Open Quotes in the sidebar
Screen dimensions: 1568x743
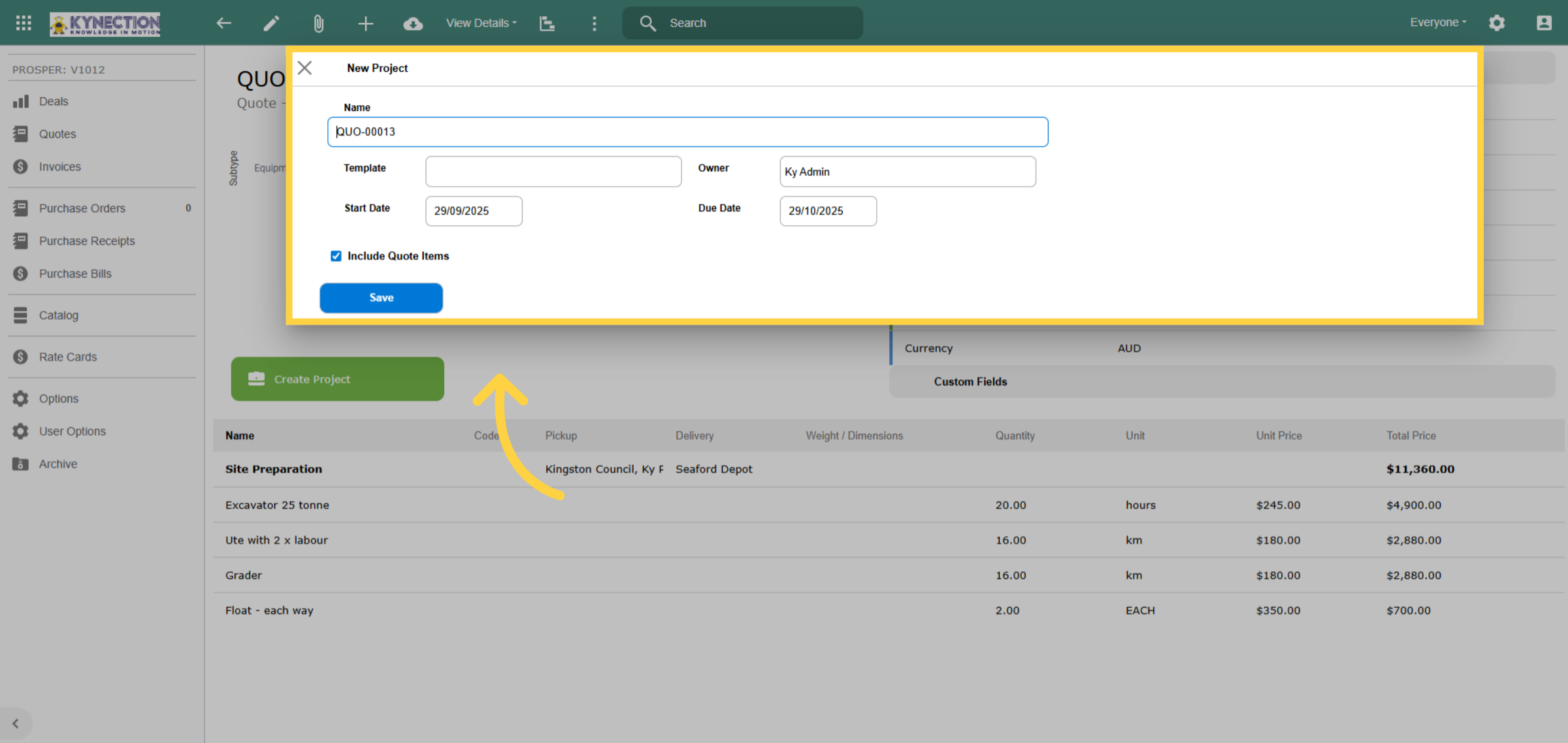57,134
